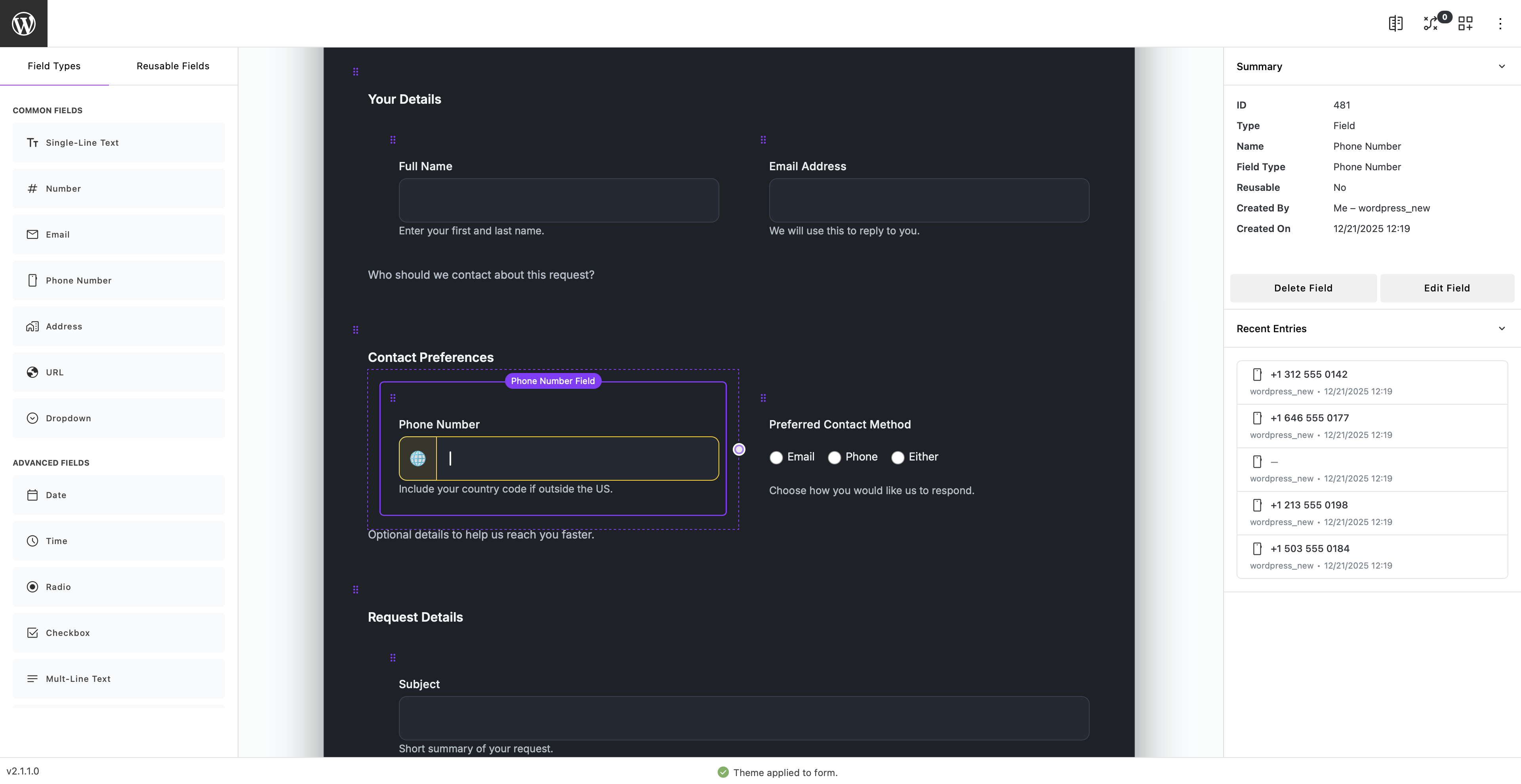Open the three-dot options menu

(x=1501, y=23)
